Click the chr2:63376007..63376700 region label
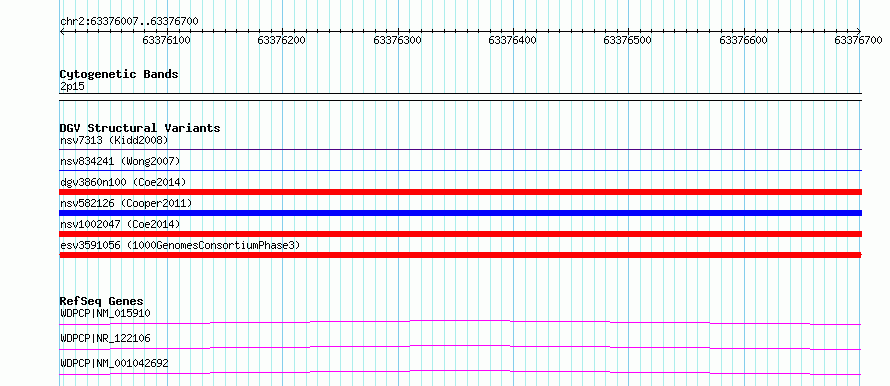This screenshot has height=386, width=890. (x=129, y=21)
